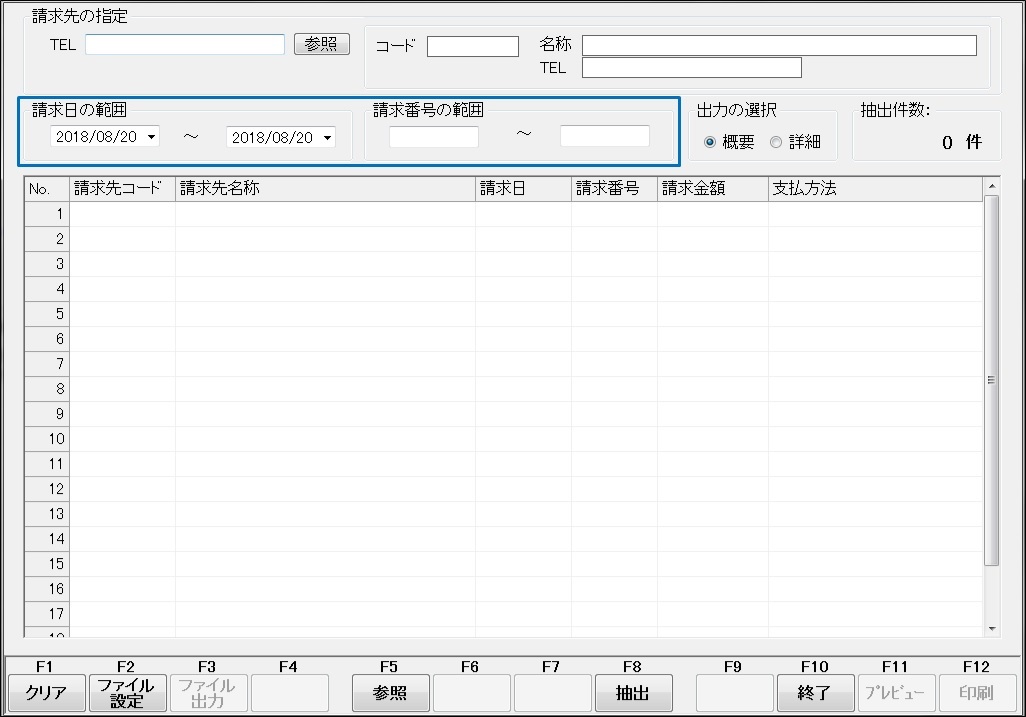This screenshot has height=717, width=1026.
Task: Click the scroll-down arrow of the table
Action: (991, 628)
